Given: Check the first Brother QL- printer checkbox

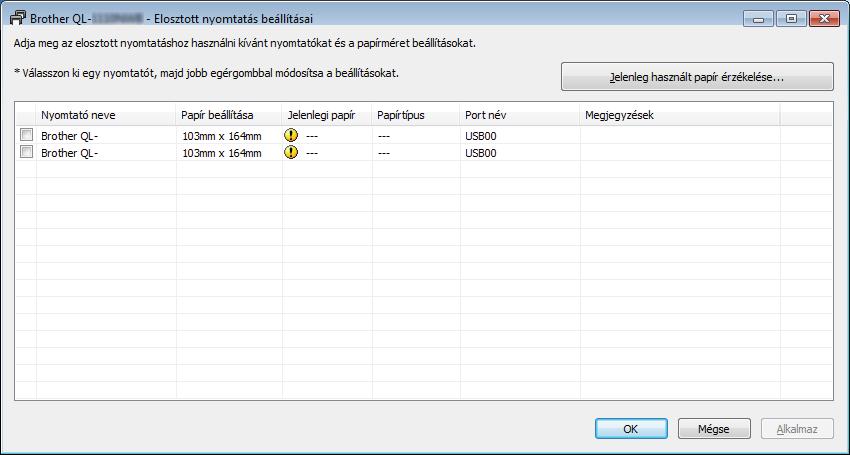Looking at the screenshot, I should (26, 134).
